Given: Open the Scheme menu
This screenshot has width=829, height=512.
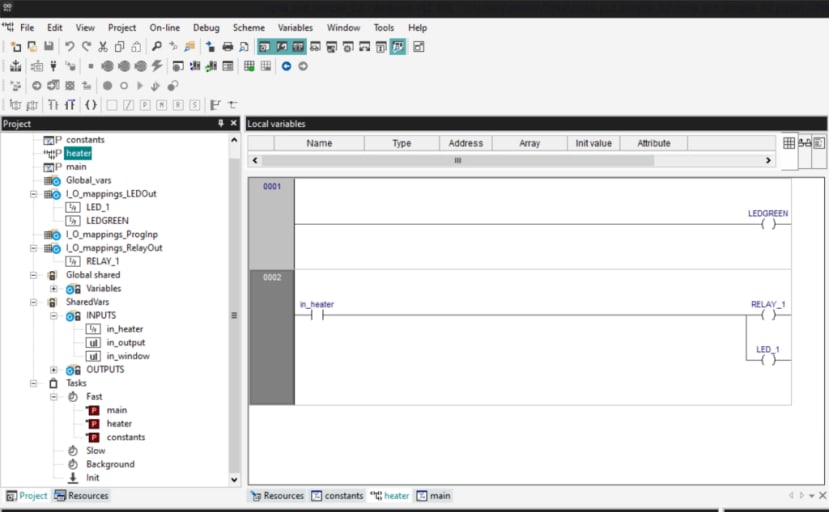Looking at the screenshot, I should coord(248,28).
